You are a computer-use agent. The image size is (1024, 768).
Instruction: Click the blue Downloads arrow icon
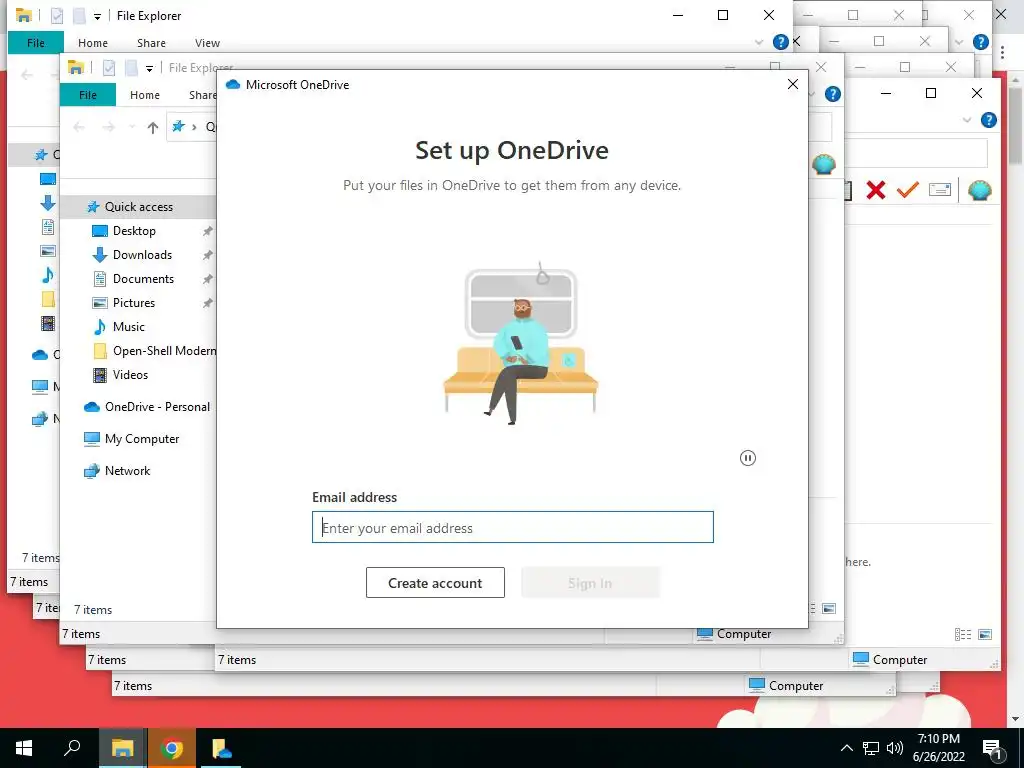[100, 255]
